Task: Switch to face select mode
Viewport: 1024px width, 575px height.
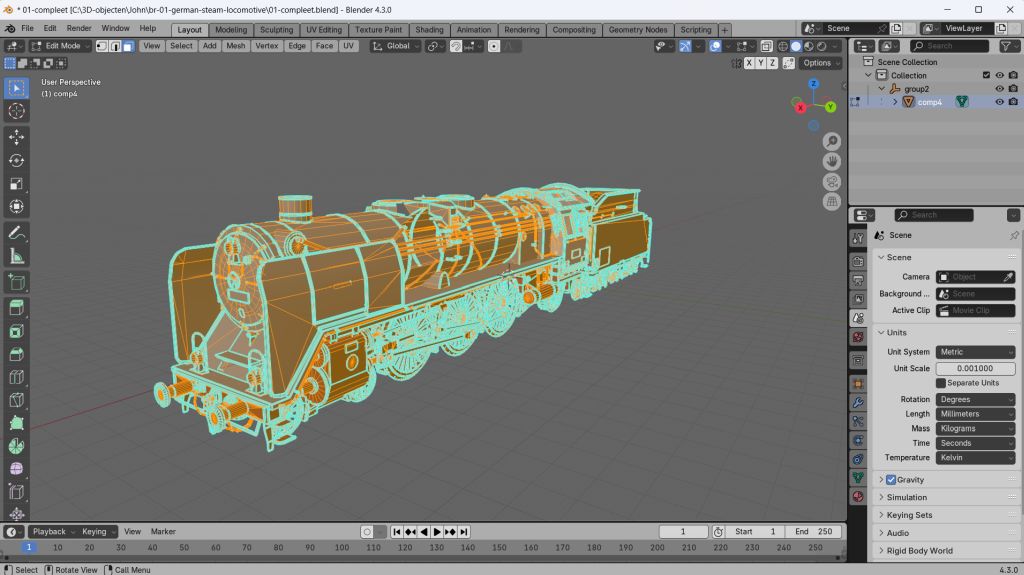Action: (128, 46)
